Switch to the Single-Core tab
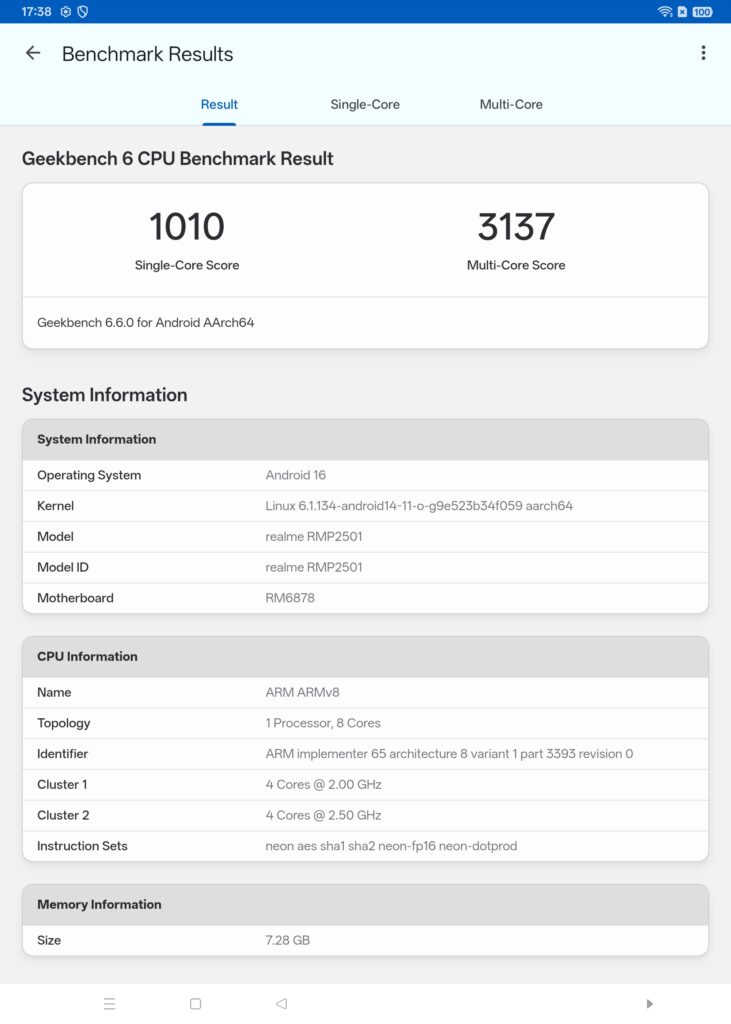This screenshot has width=731, height=1024. click(x=365, y=104)
